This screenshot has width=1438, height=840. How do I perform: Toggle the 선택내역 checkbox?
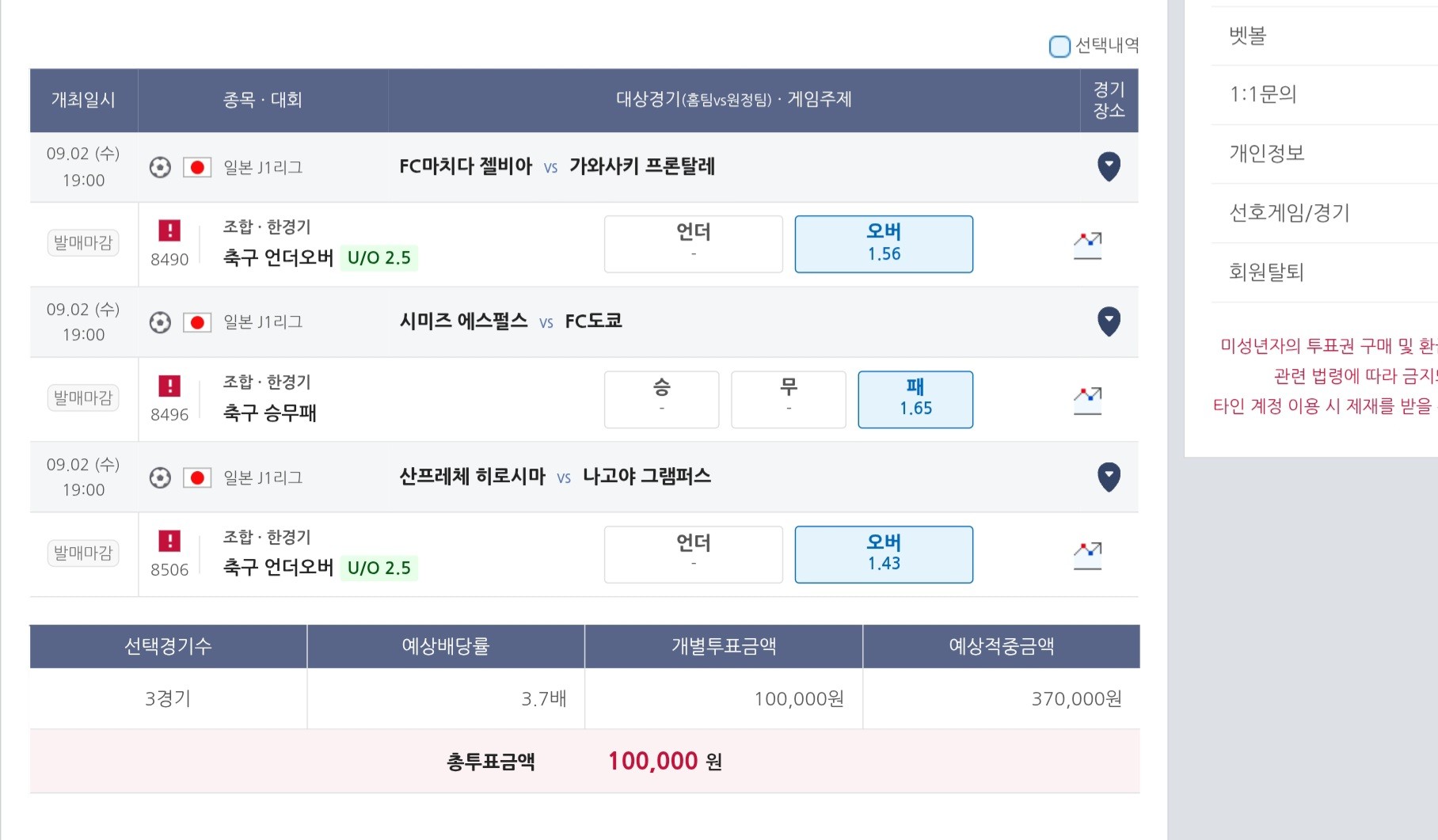coord(1059,47)
